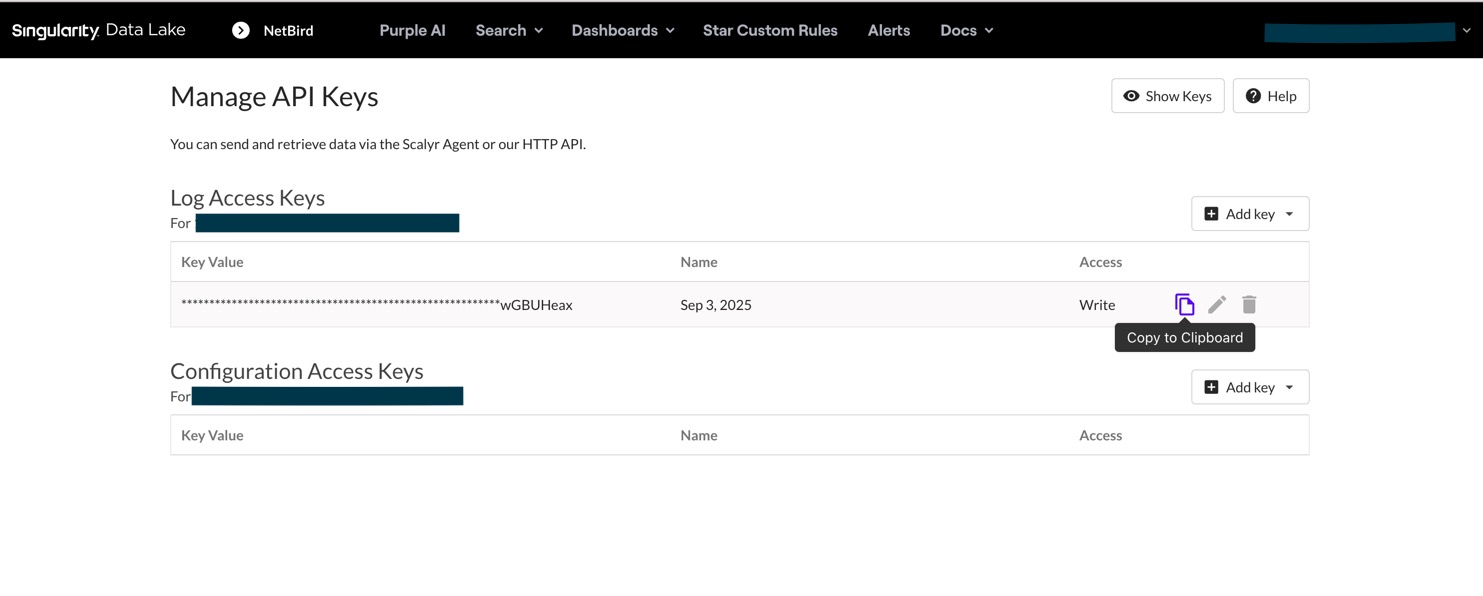
Task: Click the NetBird circular logo icon
Action: [x=240, y=30]
